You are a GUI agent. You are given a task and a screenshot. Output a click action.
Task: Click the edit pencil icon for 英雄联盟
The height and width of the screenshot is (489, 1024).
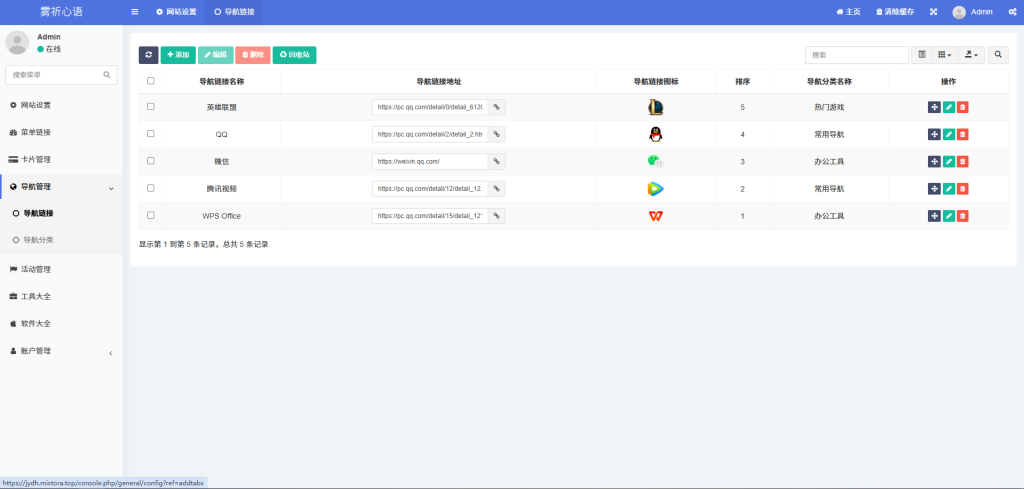[948, 107]
